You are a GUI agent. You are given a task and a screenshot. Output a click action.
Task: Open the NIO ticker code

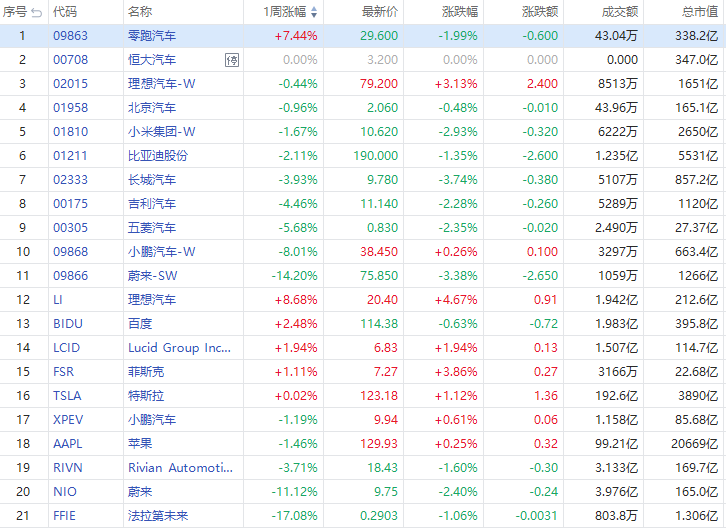(65, 493)
